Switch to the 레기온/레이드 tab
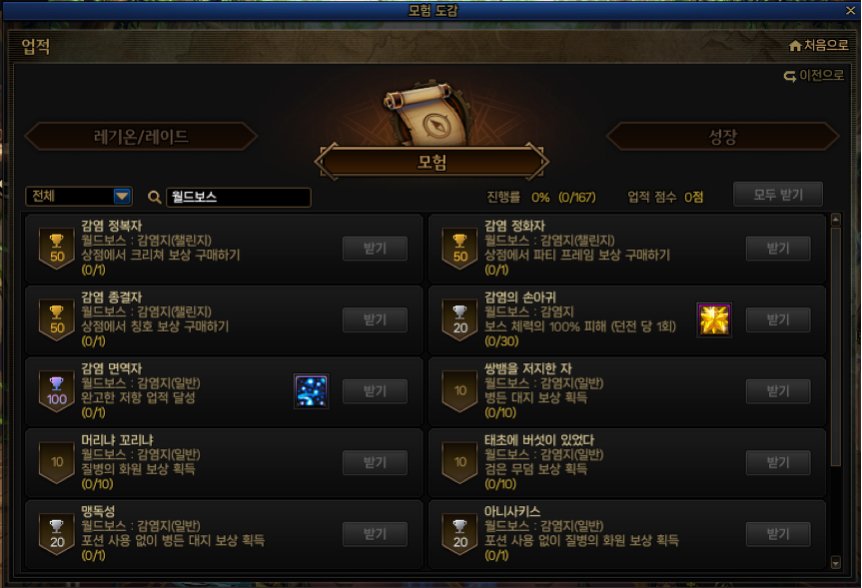The width and height of the screenshot is (862, 588). pos(141,136)
